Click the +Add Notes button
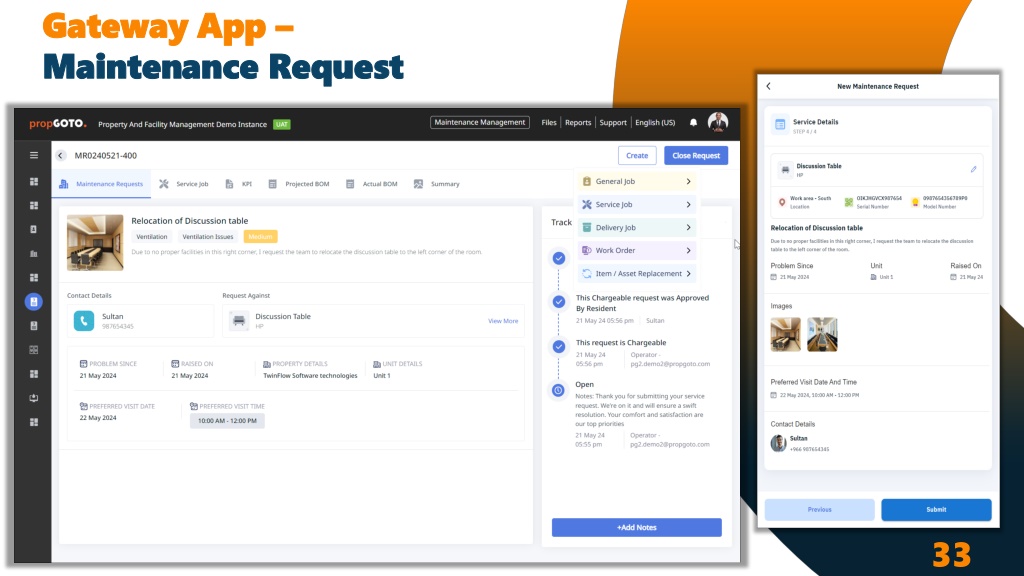Image resolution: width=1024 pixels, height=576 pixels. [637, 528]
